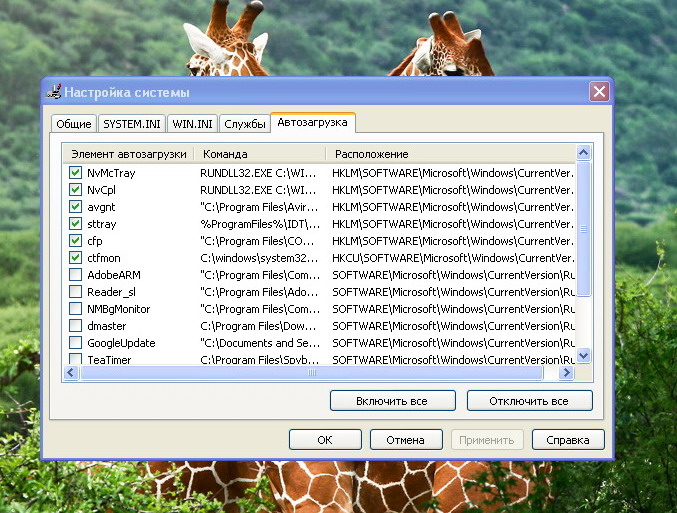Close the Настройка системы window

click(x=599, y=92)
